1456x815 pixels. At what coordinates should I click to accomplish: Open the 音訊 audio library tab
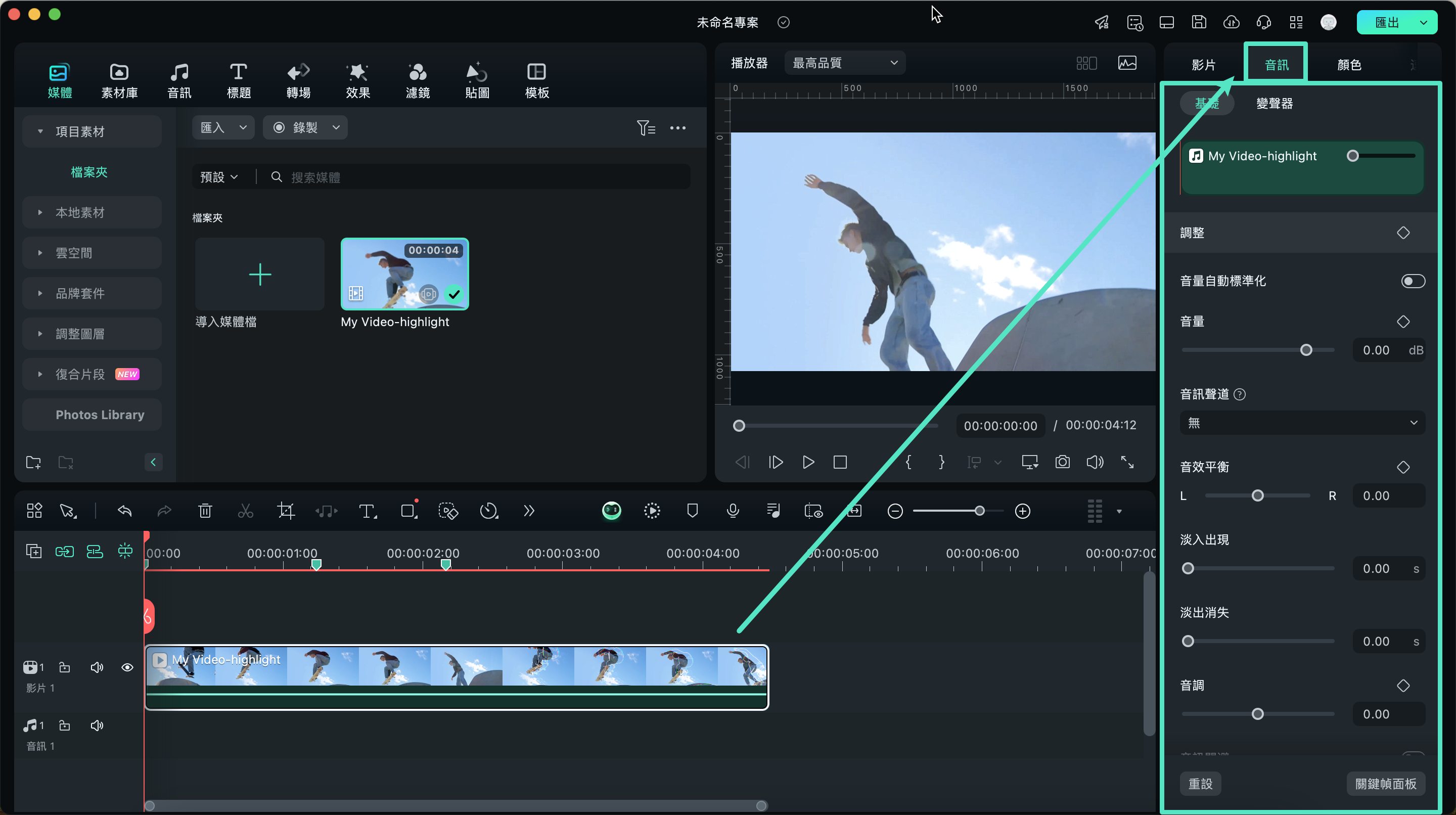[179, 81]
